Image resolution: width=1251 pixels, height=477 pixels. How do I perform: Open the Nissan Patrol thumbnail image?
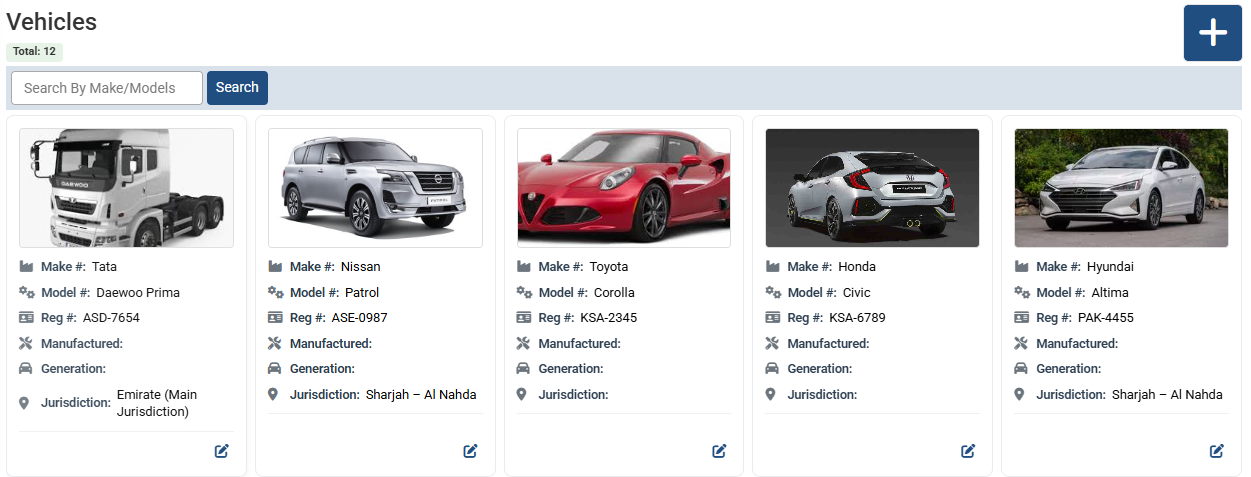point(375,188)
